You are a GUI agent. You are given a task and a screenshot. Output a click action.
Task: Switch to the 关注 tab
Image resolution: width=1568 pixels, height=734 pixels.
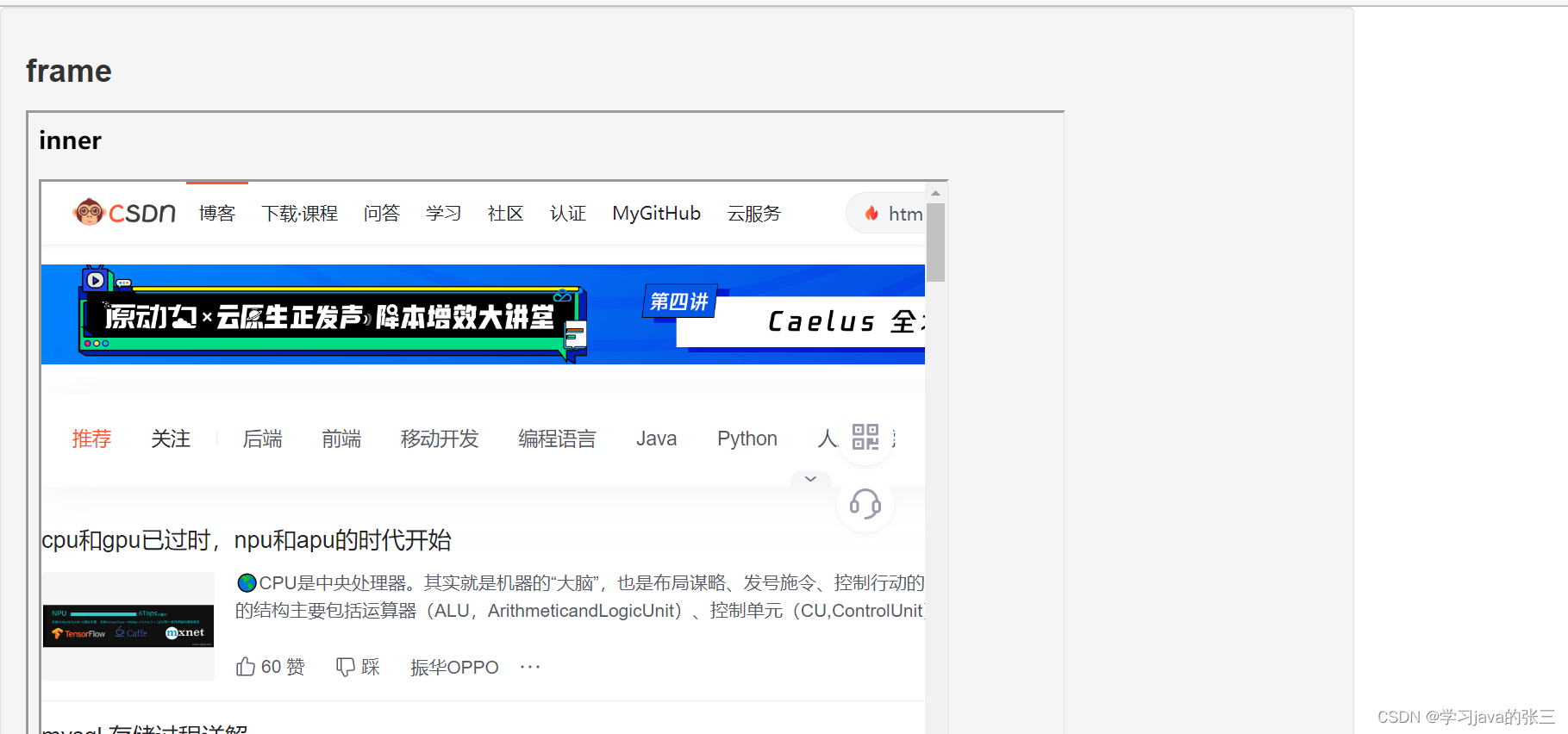[171, 439]
